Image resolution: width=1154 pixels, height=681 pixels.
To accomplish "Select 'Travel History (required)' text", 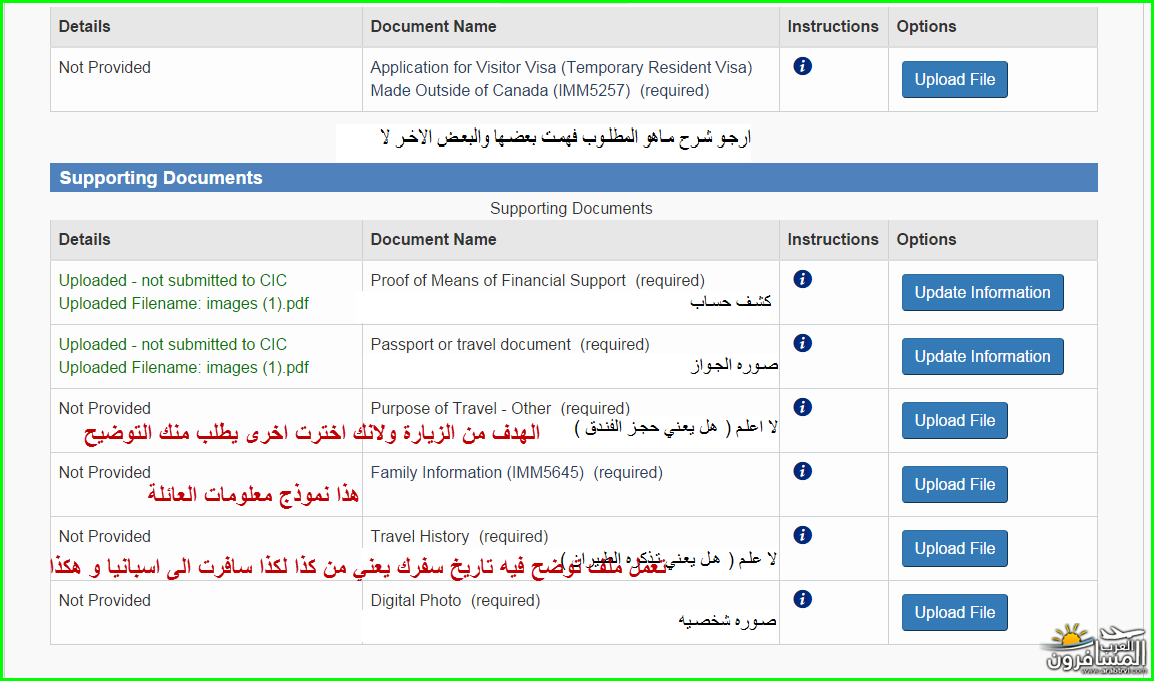I will pos(459,537).
